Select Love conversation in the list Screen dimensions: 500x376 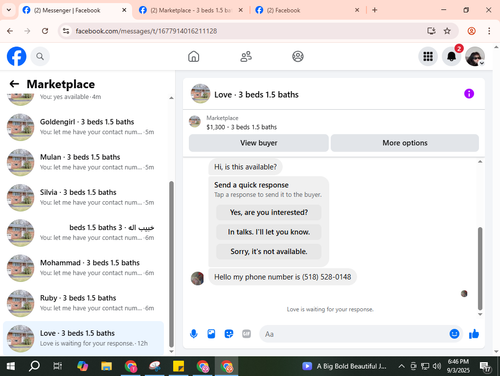pyautogui.click(x=83, y=338)
